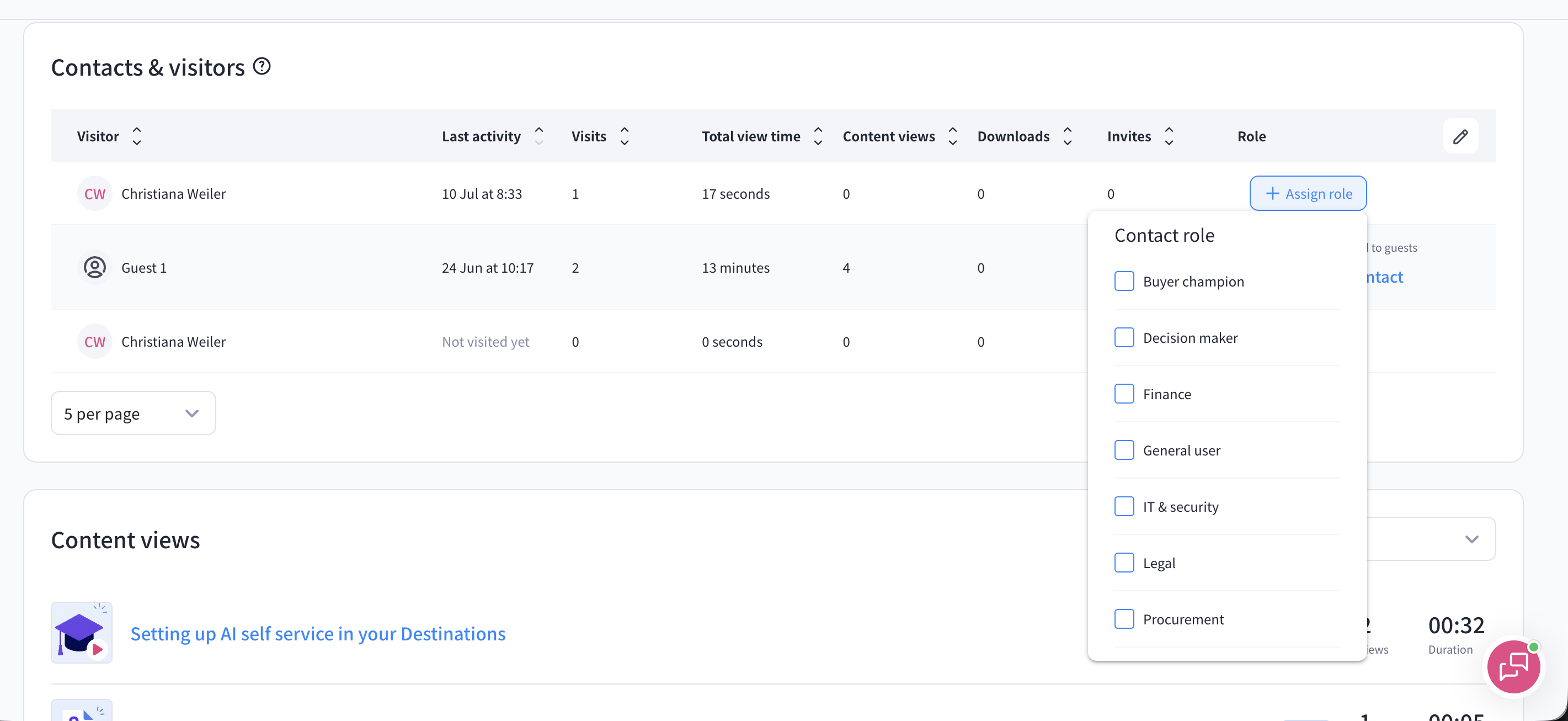The height and width of the screenshot is (721, 1568).
Task: Open the 5 per page dropdown
Action: coord(134,413)
